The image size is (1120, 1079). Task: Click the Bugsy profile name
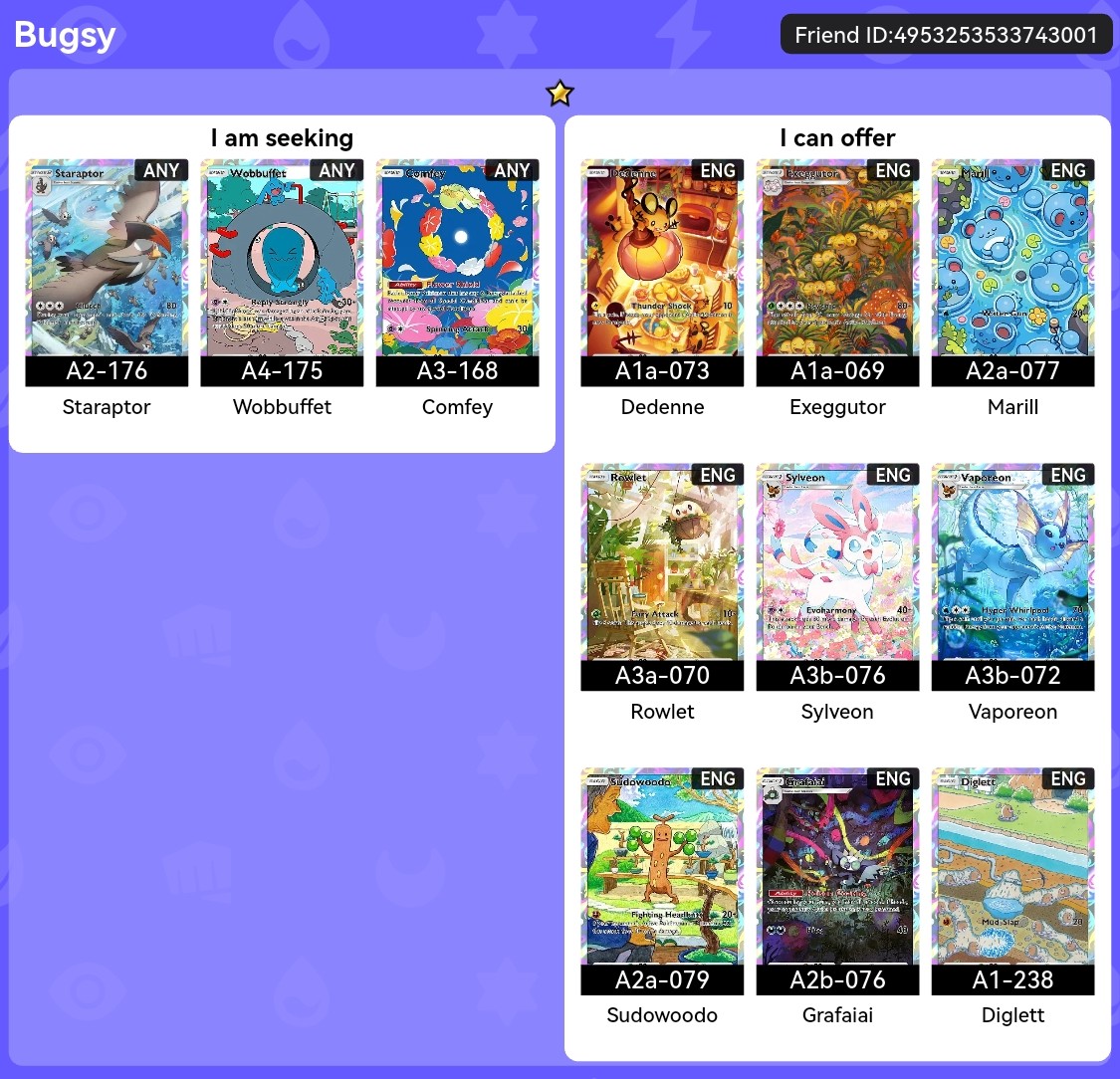coord(65,34)
